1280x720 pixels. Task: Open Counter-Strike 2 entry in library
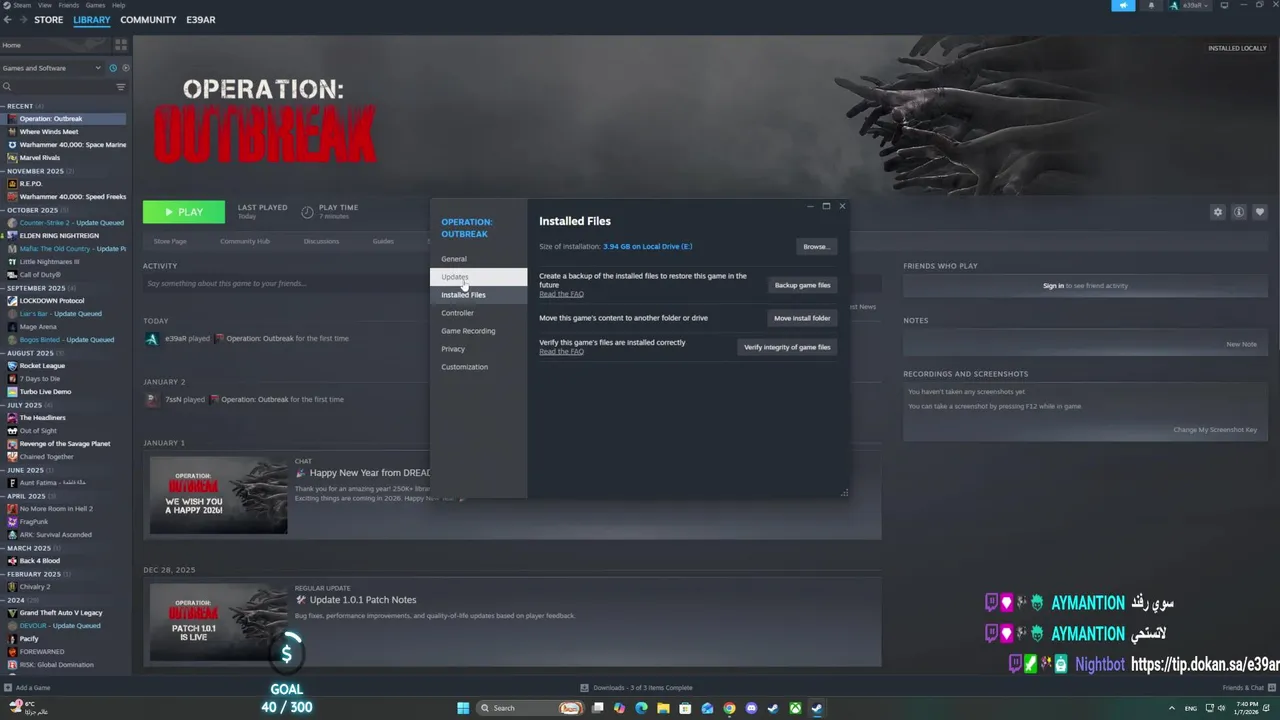click(66, 223)
